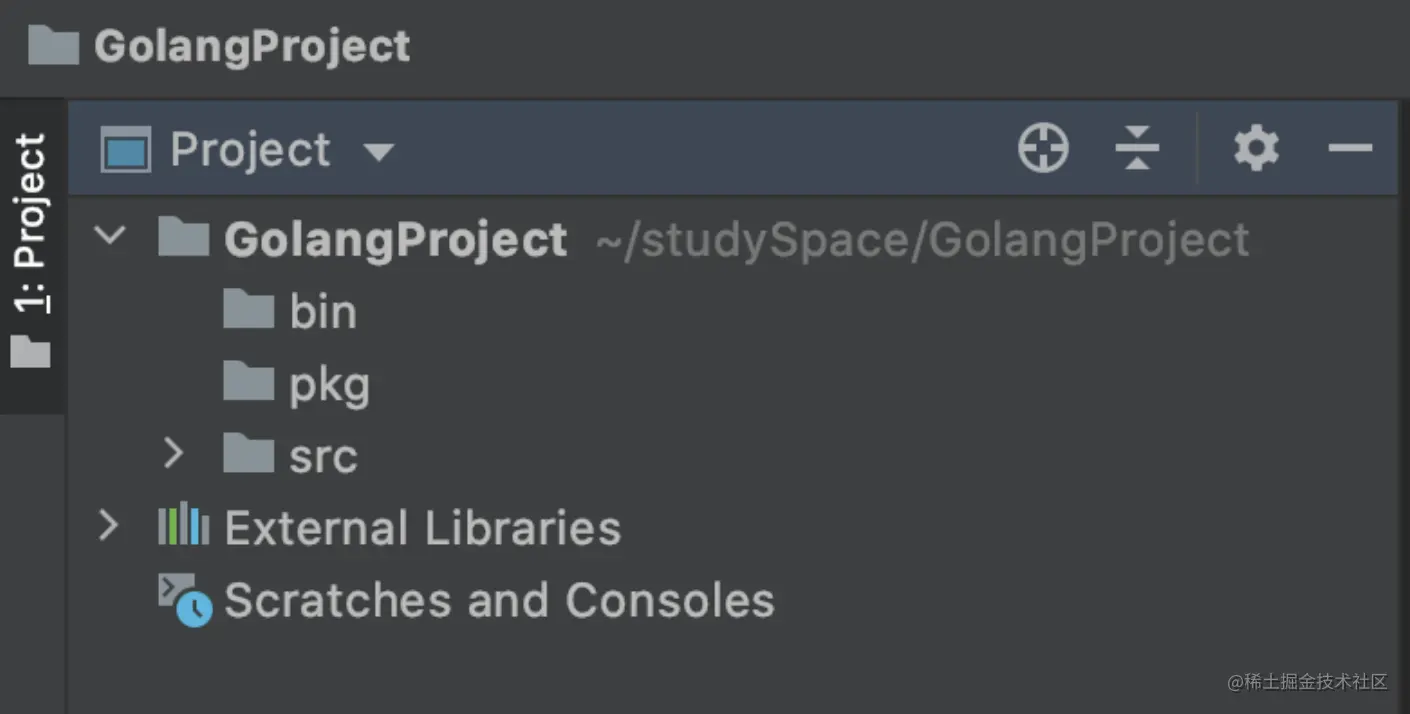Click the External Libraries icon
This screenshot has width=1410, height=714.
point(183,527)
